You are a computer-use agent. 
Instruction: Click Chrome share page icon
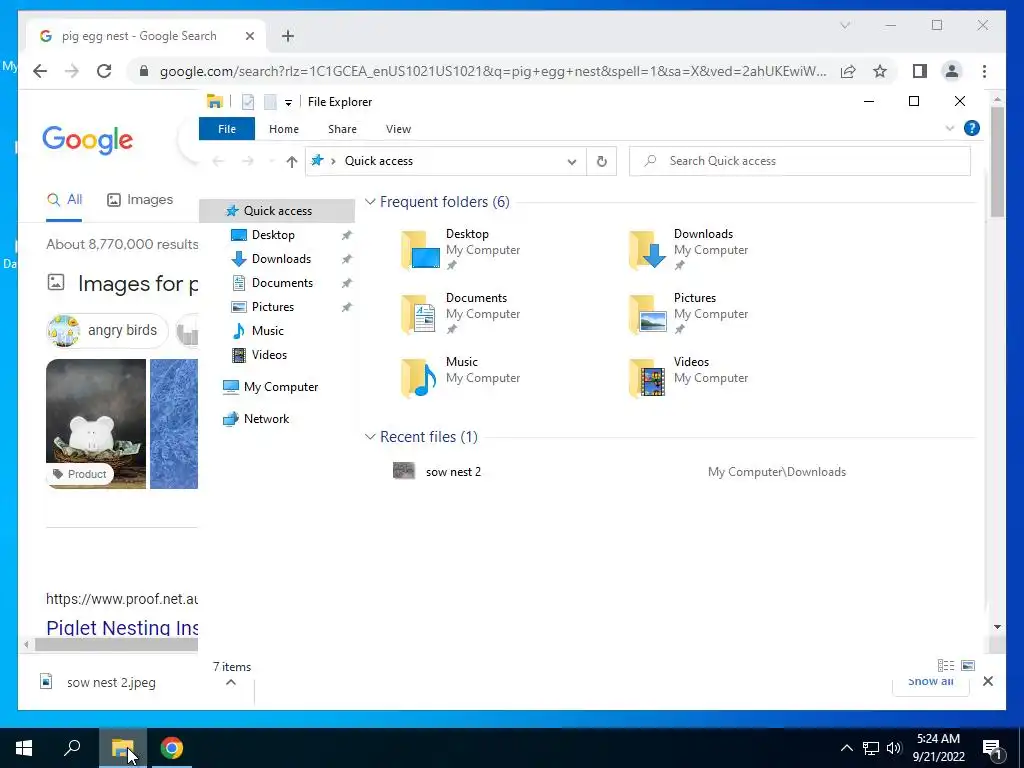click(848, 71)
